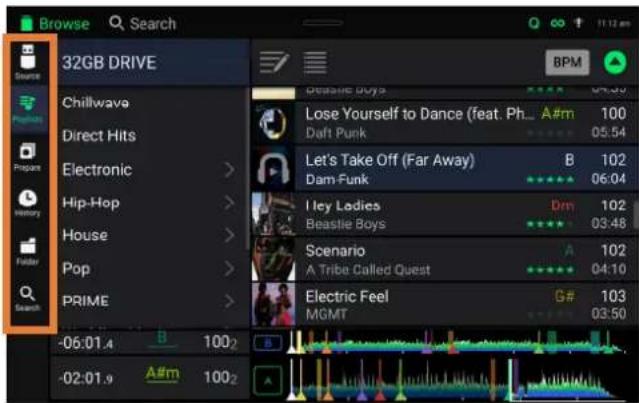Click the microphone status icon

pyautogui.click(x=578, y=23)
